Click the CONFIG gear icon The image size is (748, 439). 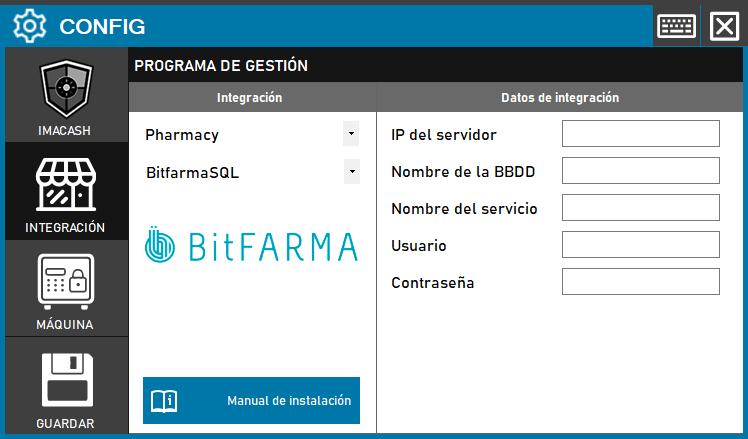(x=31, y=25)
